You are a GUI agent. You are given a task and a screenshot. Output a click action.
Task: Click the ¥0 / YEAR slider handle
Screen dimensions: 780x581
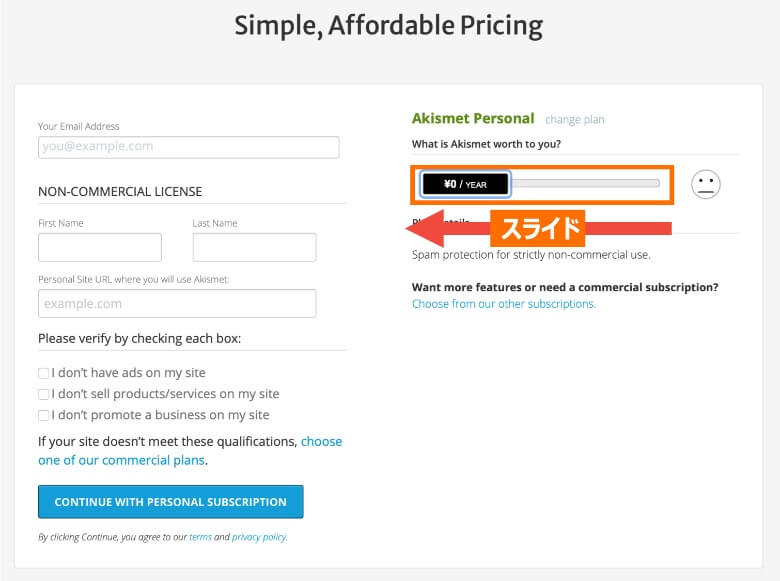466,184
